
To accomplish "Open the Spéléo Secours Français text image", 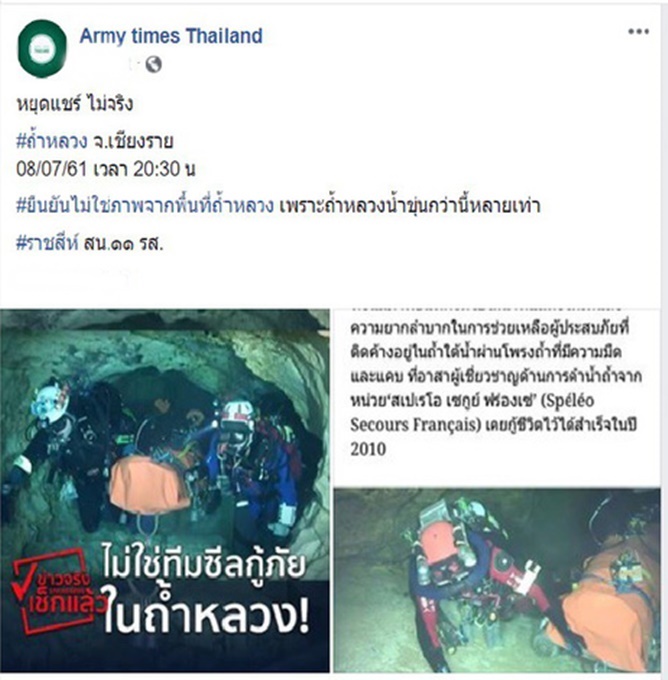I will [497, 396].
